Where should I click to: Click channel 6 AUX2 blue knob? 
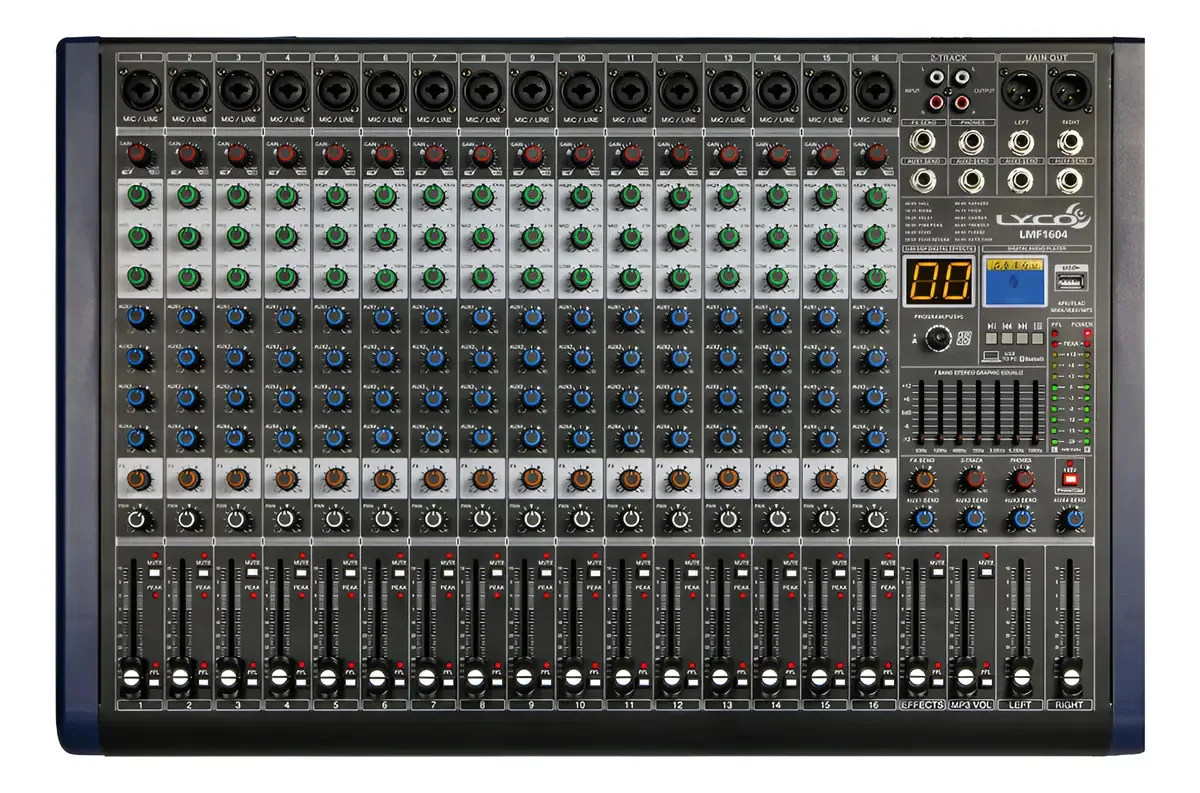[x=384, y=357]
